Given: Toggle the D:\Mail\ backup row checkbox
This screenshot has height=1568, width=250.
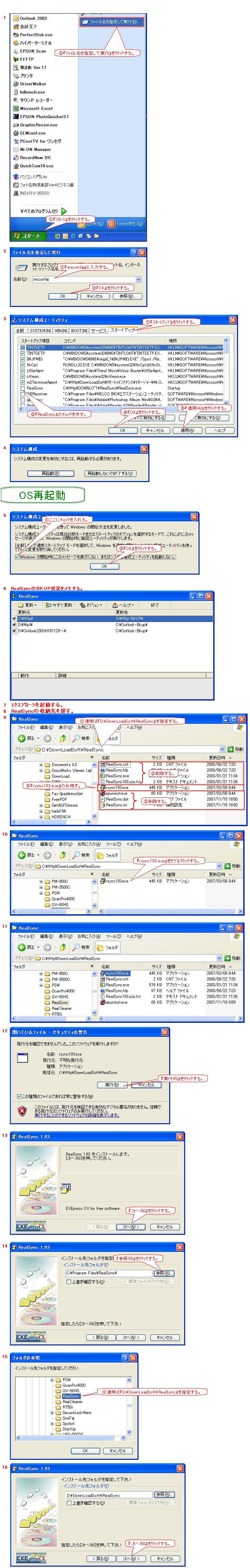Looking at the screenshot, I should tap(15, 624).
